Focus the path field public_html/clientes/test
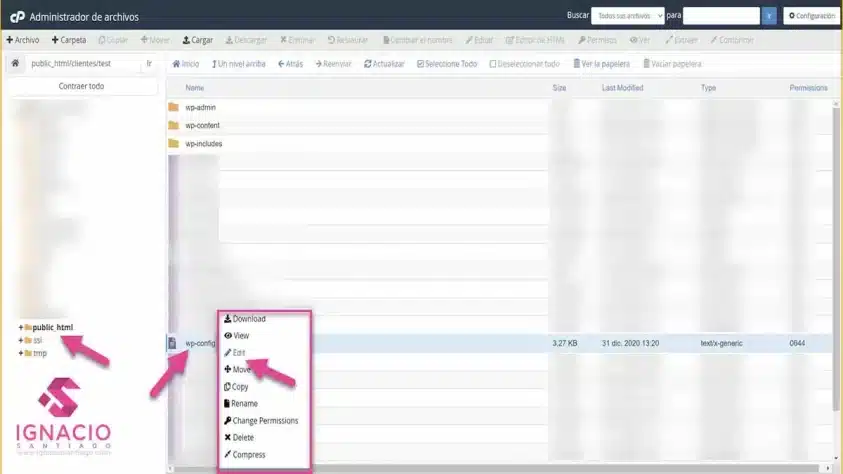Image resolution: width=843 pixels, height=474 pixels. [83, 64]
